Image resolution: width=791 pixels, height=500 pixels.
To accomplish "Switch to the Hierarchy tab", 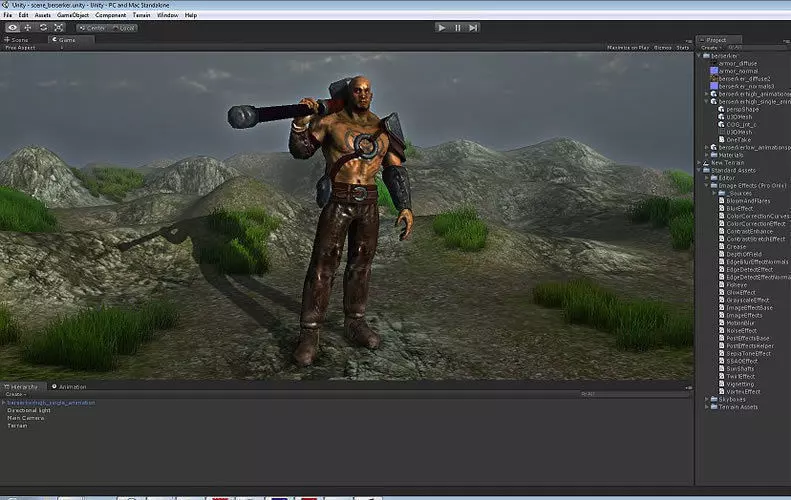I will 22,386.
